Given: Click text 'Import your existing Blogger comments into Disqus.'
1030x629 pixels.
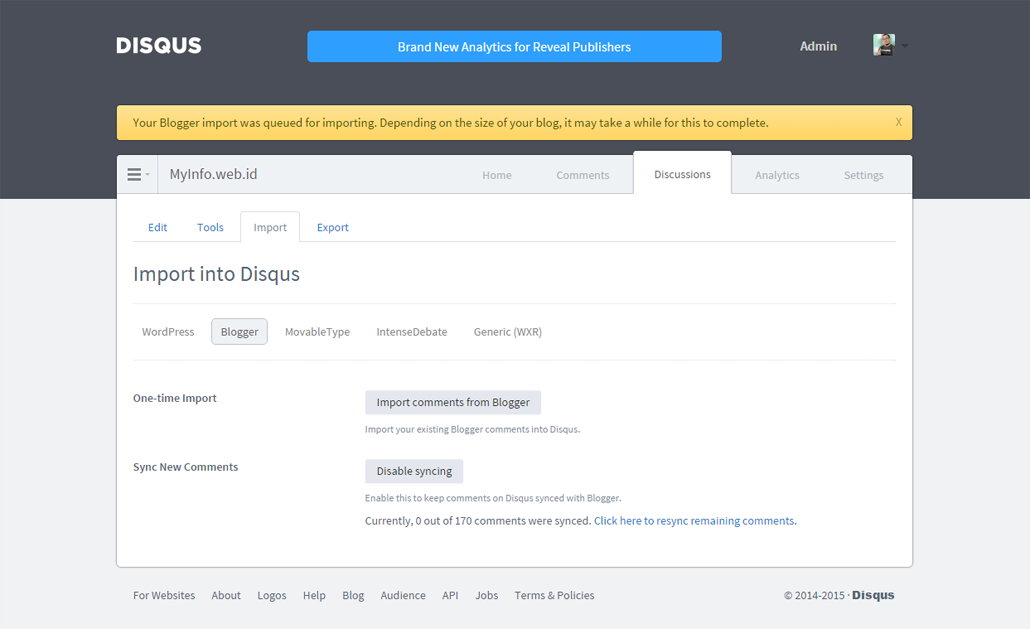Looking at the screenshot, I should 472,429.
